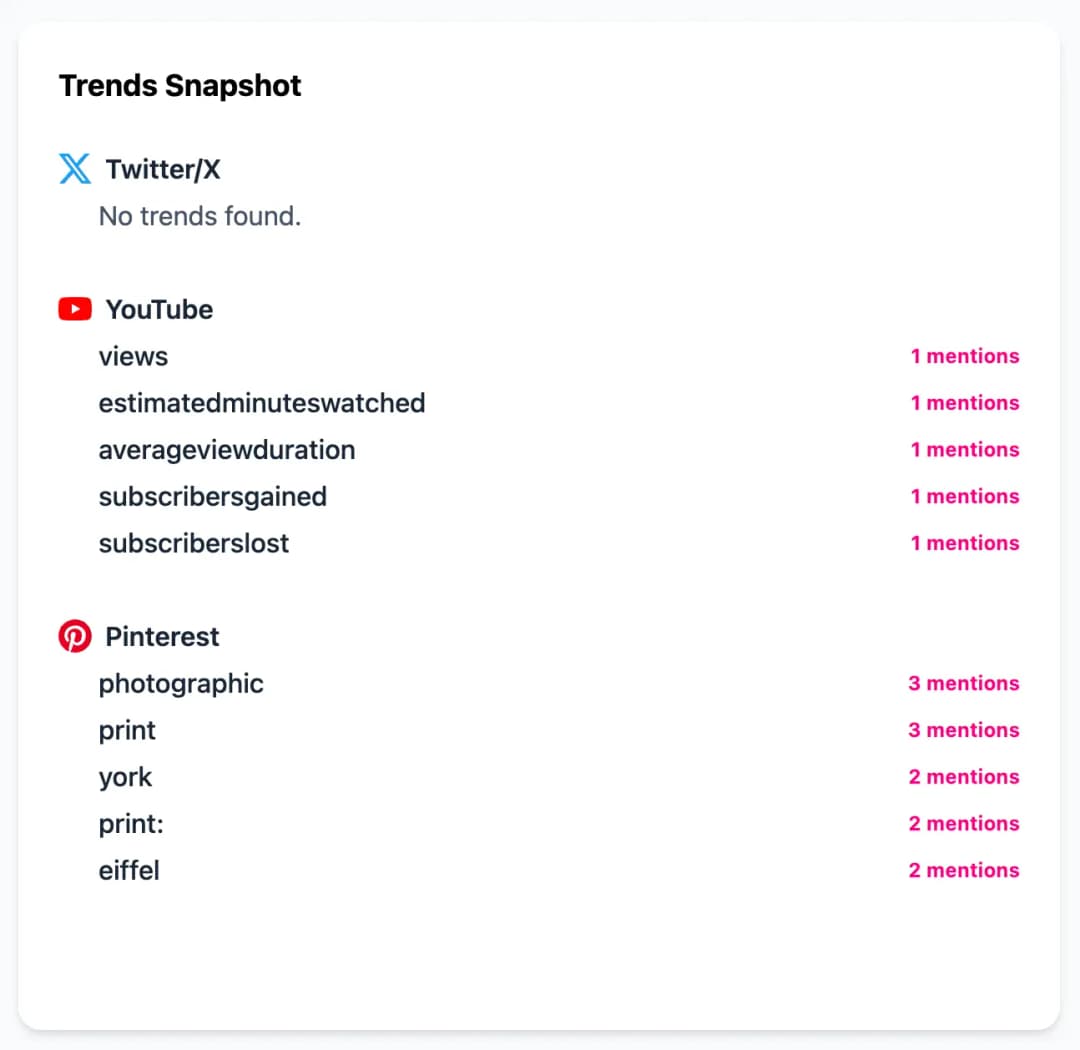Open the 'photographic' Pinterest trend
Viewport: 1080px width, 1050px height.
coord(181,684)
